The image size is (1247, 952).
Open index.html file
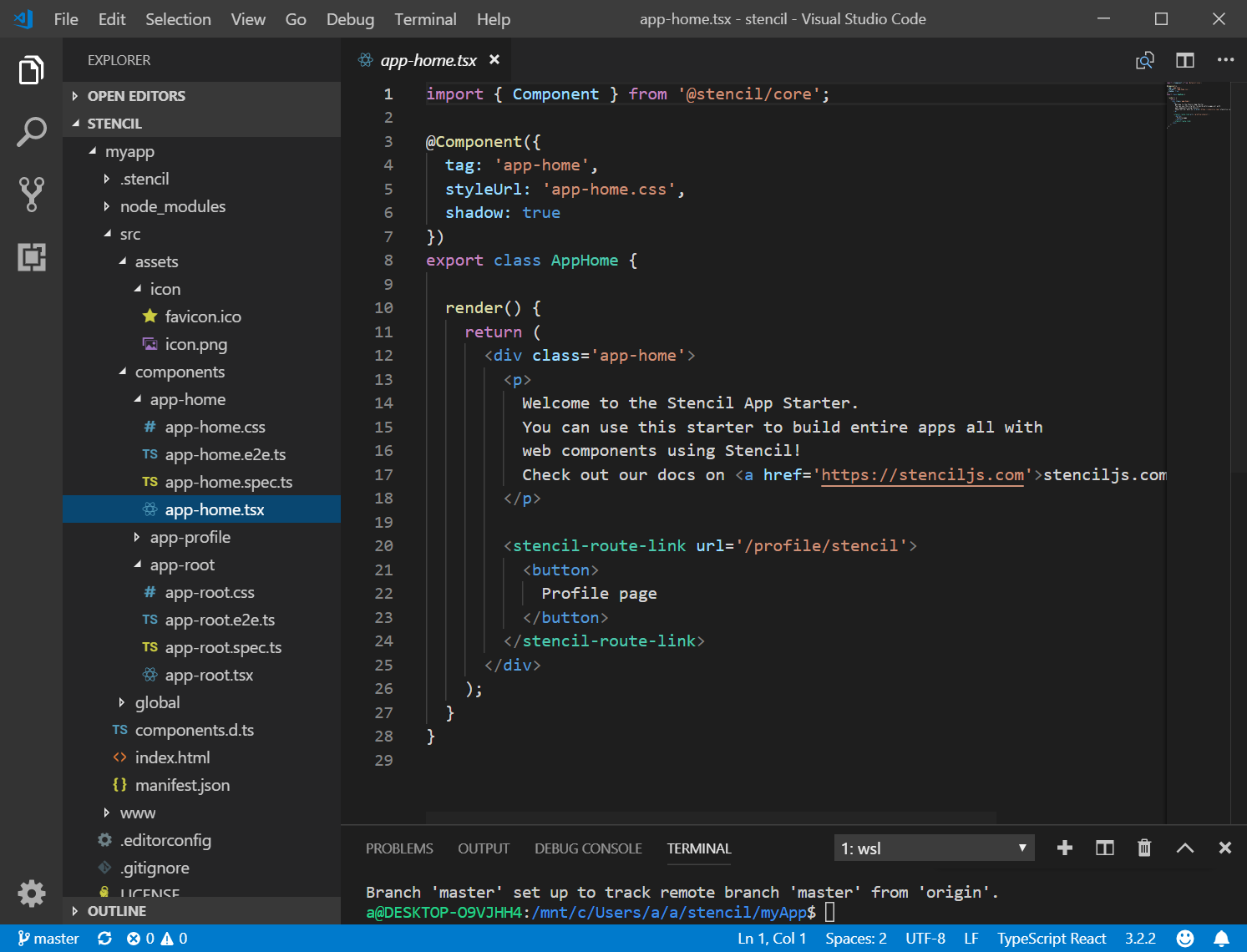coord(201,757)
